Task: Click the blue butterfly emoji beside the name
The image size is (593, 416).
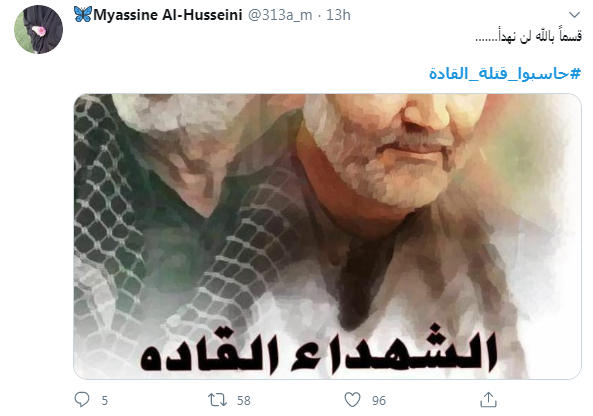Action: (83, 14)
